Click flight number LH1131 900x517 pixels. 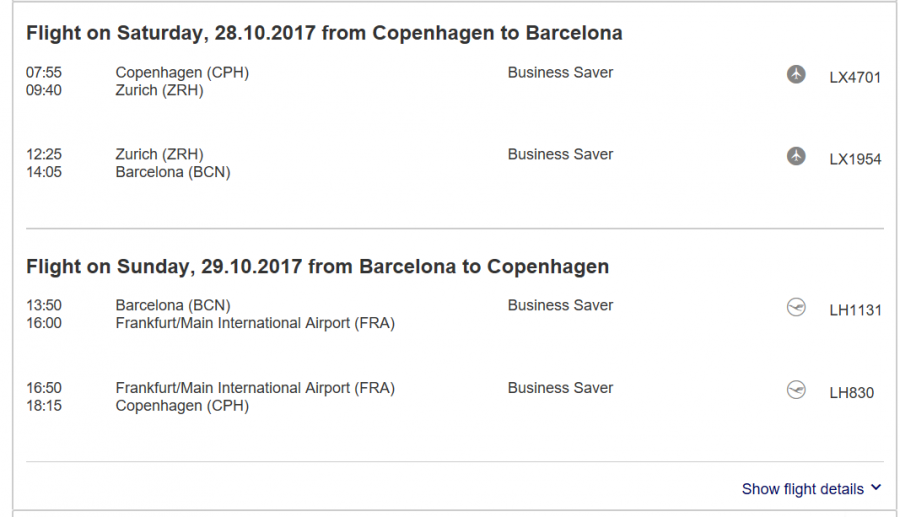855,310
